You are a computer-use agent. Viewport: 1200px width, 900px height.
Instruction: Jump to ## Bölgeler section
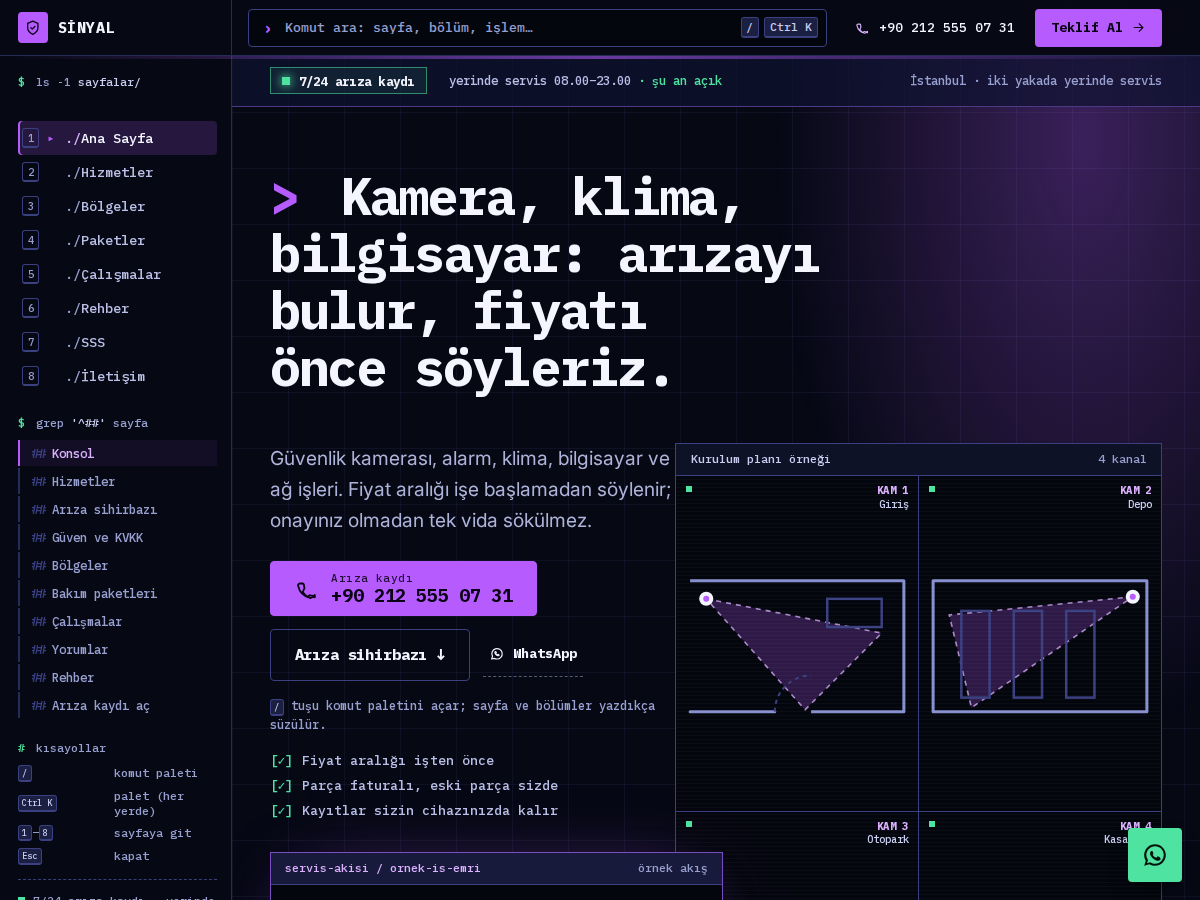[x=117, y=565]
